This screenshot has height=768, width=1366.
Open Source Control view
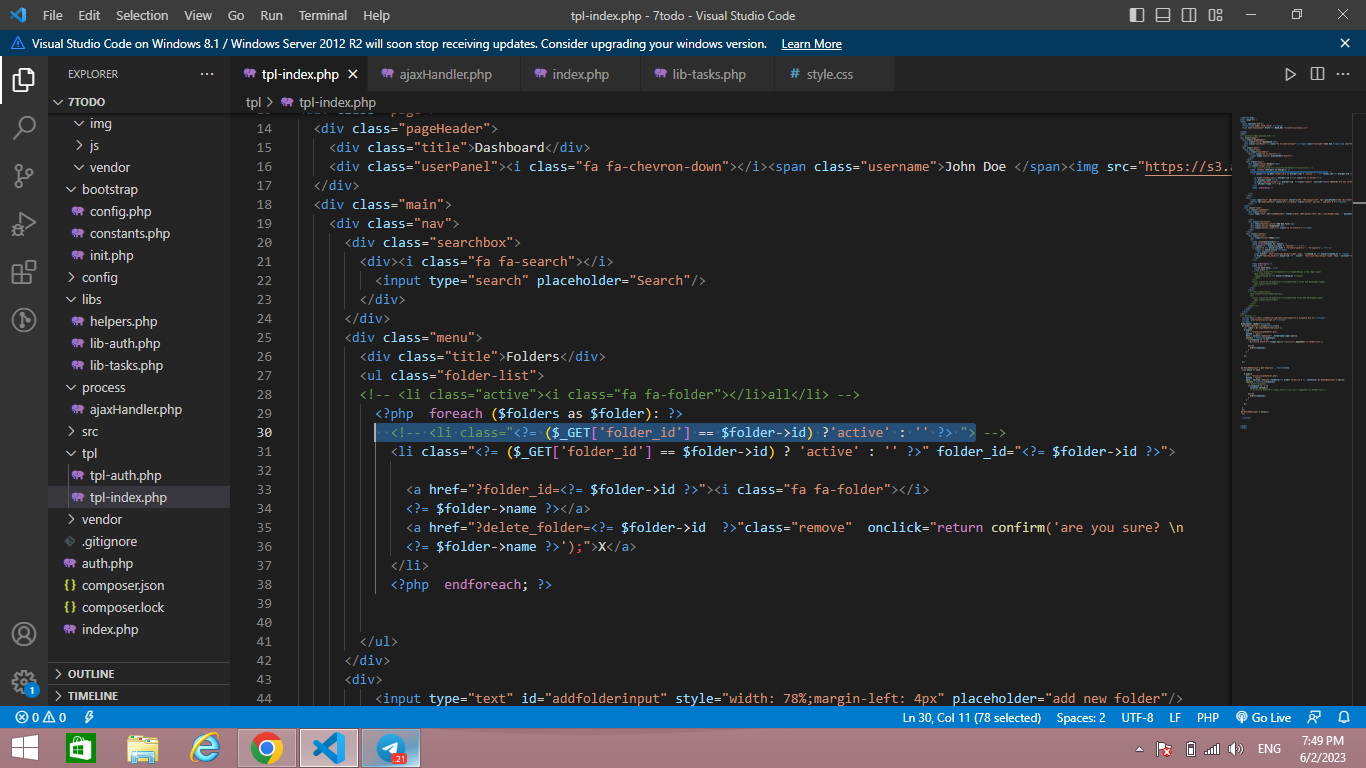(x=24, y=177)
